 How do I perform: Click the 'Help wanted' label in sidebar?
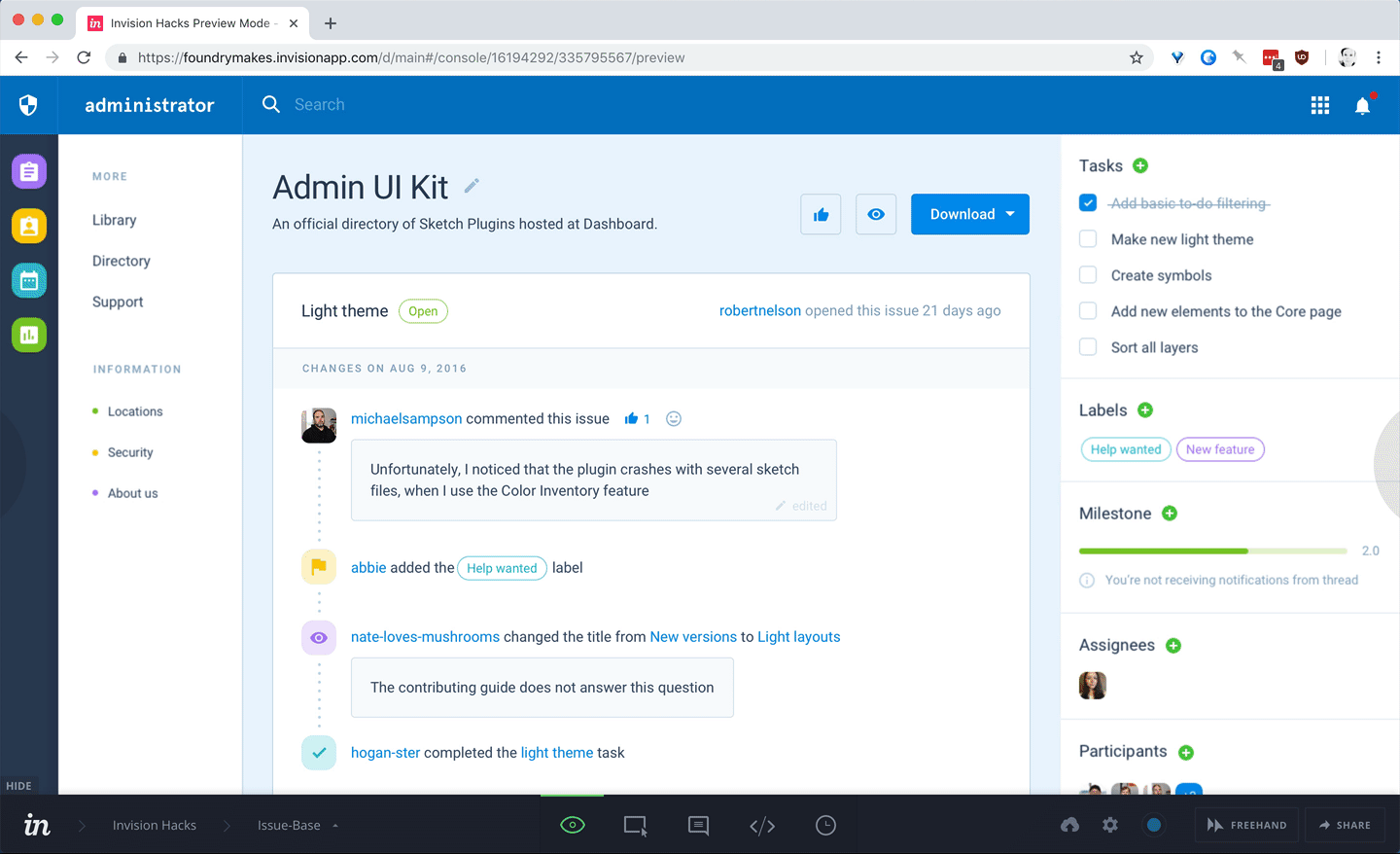pos(1126,449)
